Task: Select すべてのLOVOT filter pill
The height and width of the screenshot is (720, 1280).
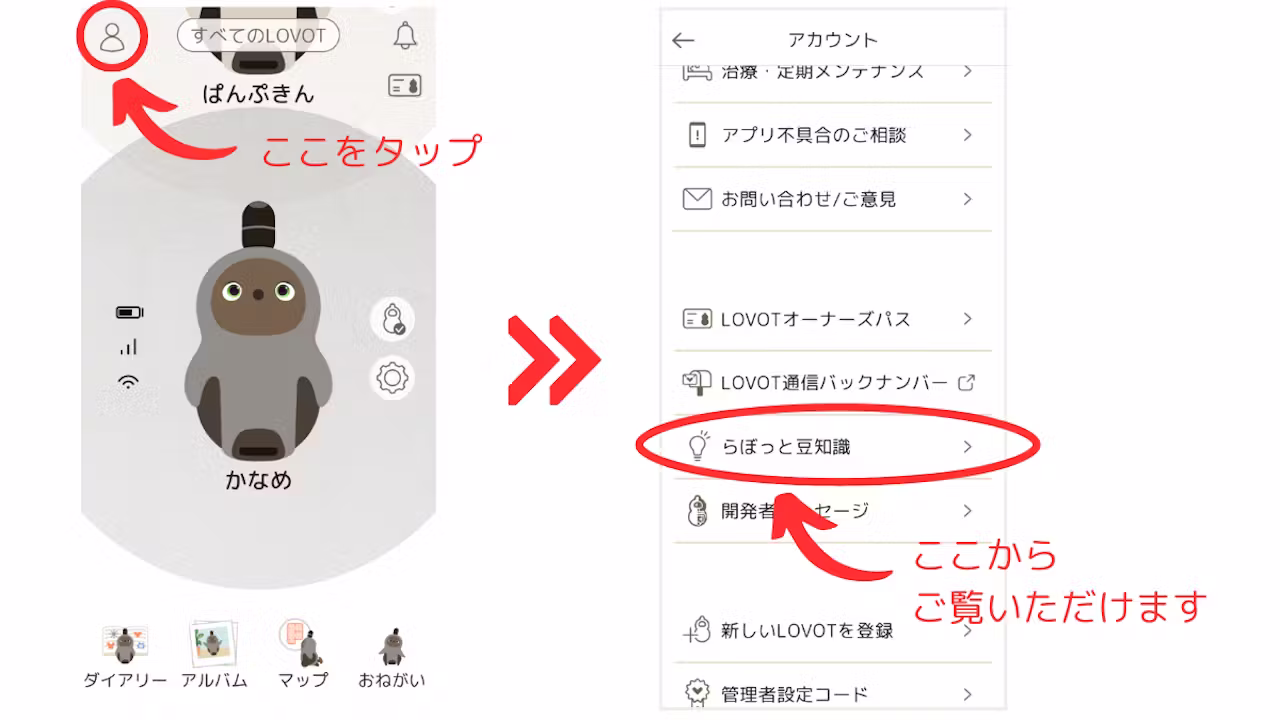Action: (258, 36)
